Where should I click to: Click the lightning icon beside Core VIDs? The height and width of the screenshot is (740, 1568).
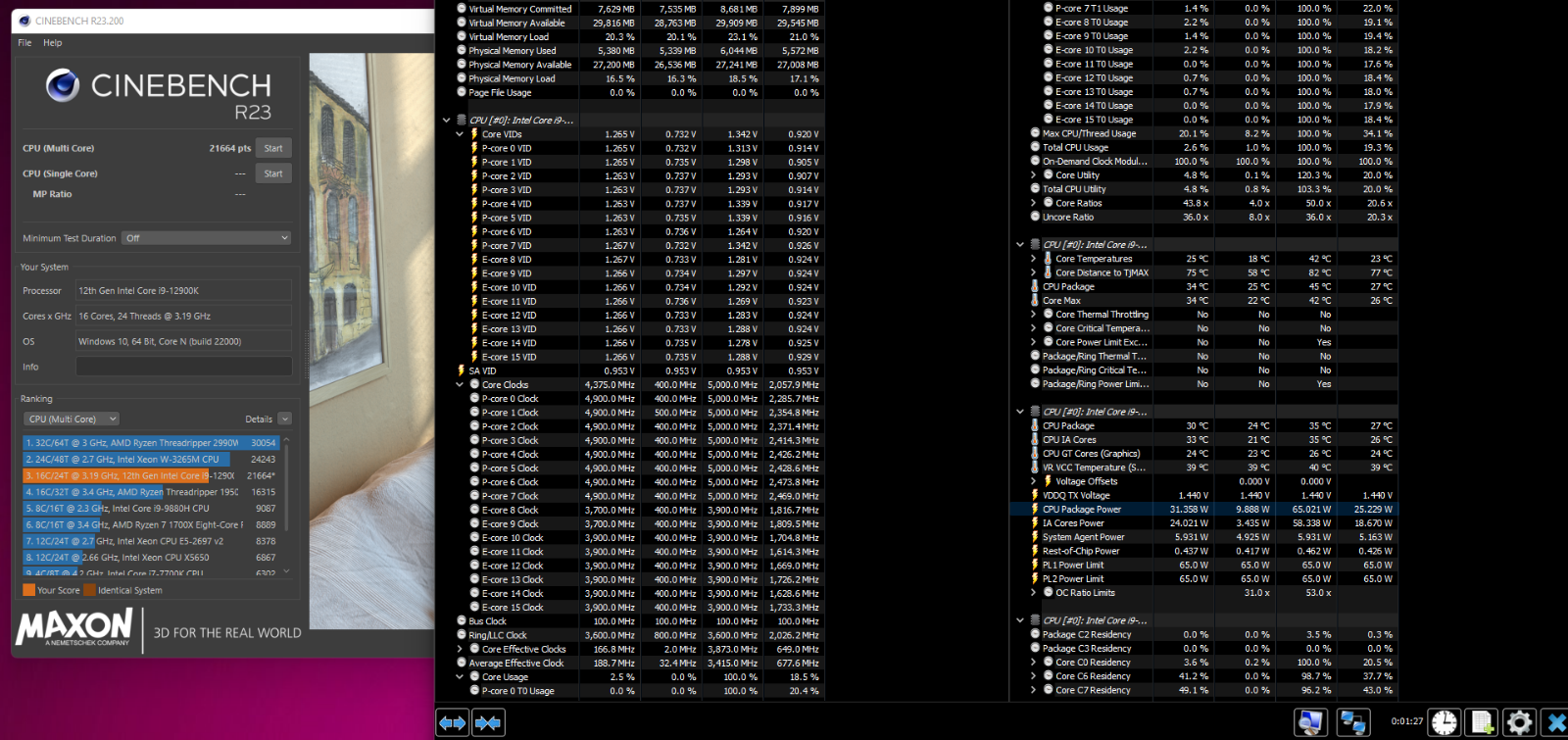click(x=474, y=134)
